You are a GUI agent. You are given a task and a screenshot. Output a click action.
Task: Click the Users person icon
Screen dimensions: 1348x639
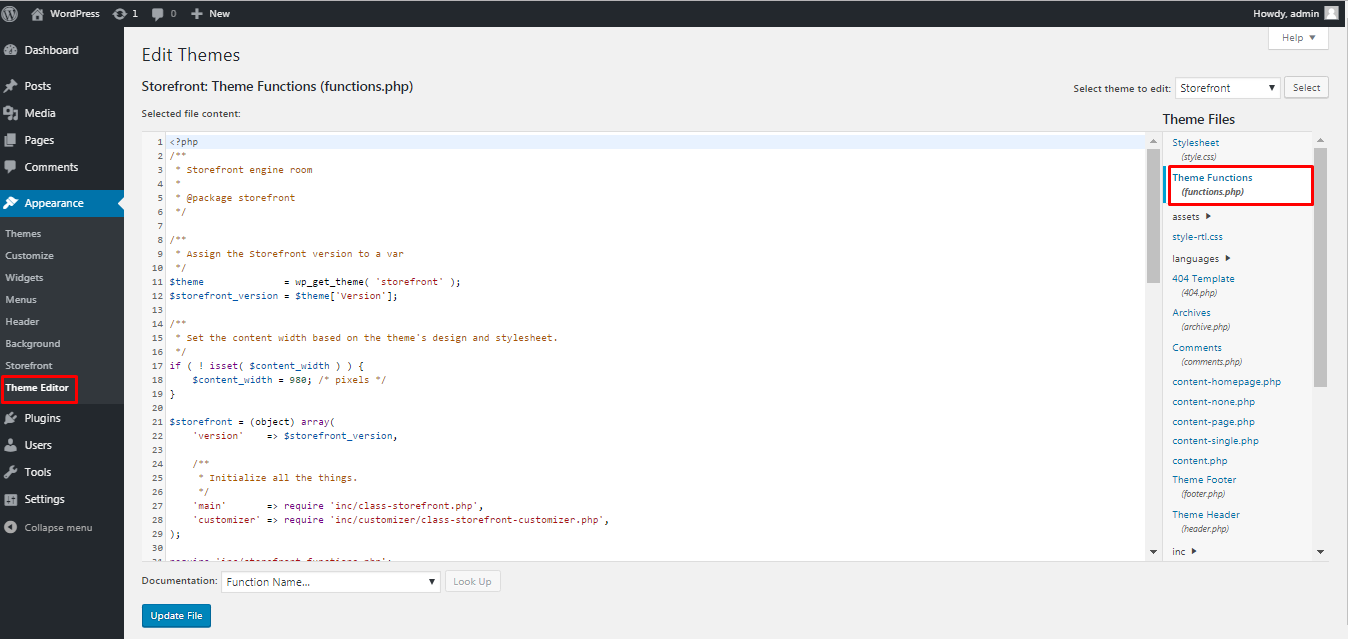11,445
